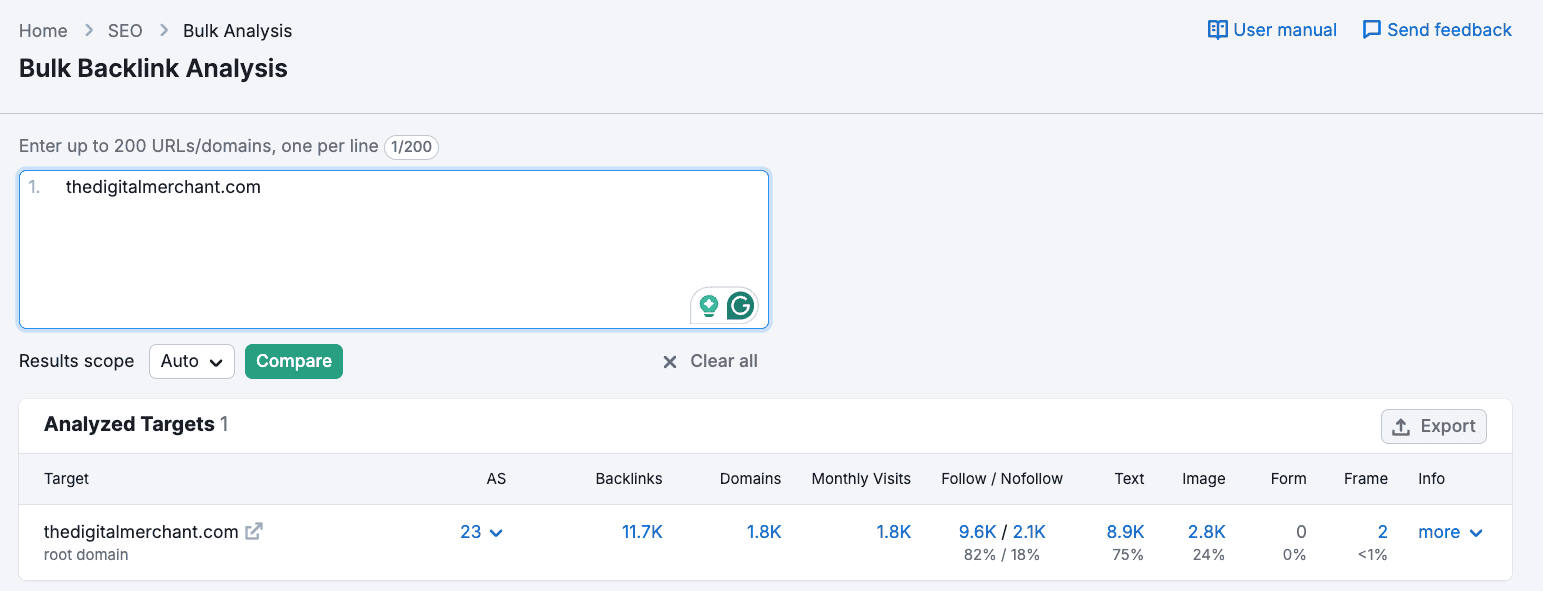
Task: Expand the more info dropdown
Action: coord(1450,532)
